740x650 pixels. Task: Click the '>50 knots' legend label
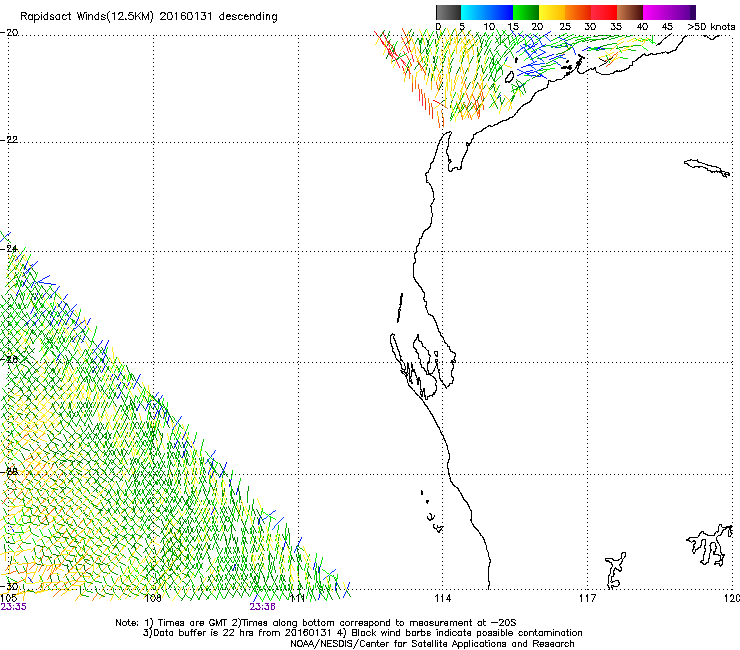coord(711,27)
